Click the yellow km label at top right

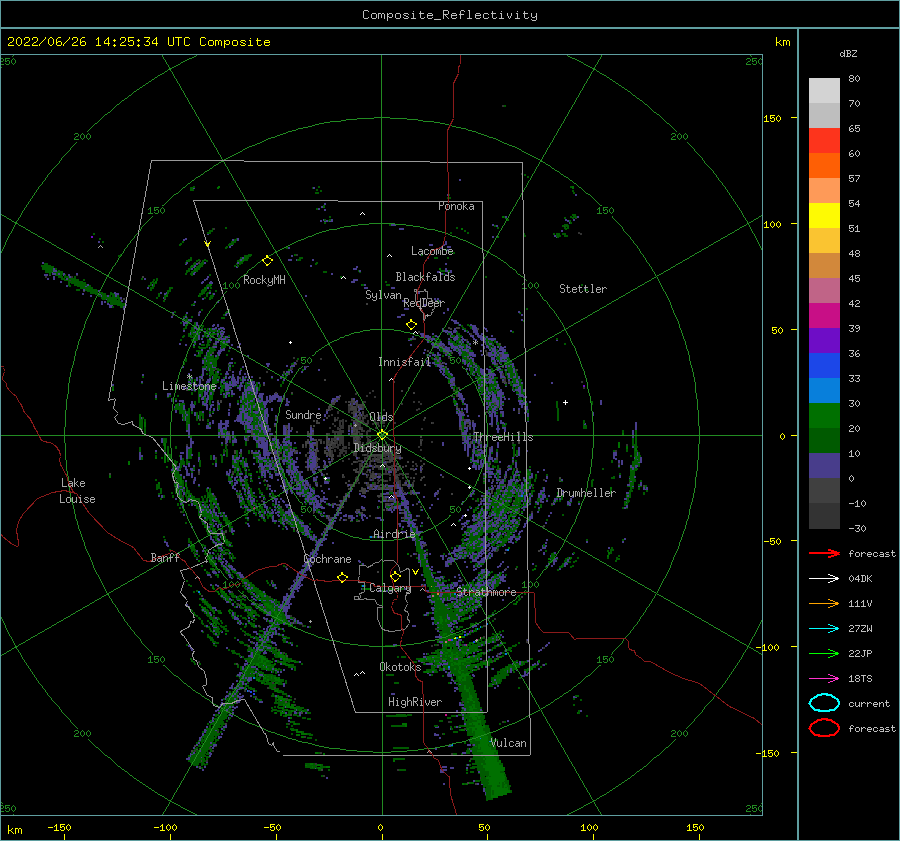[x=782, y=42]
